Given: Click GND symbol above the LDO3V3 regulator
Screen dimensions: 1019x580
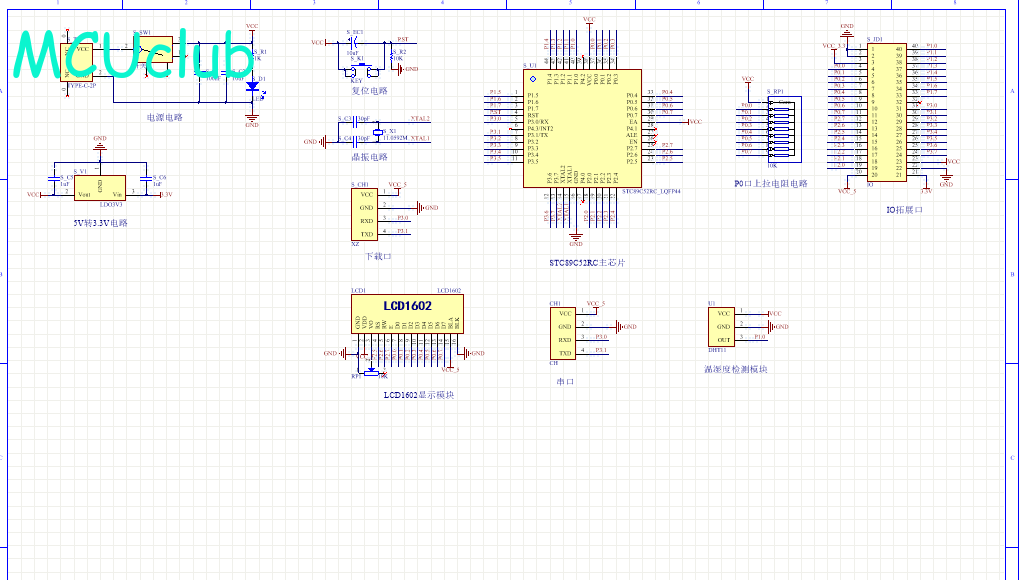Looking at the screenshot, I should [99, 143].
